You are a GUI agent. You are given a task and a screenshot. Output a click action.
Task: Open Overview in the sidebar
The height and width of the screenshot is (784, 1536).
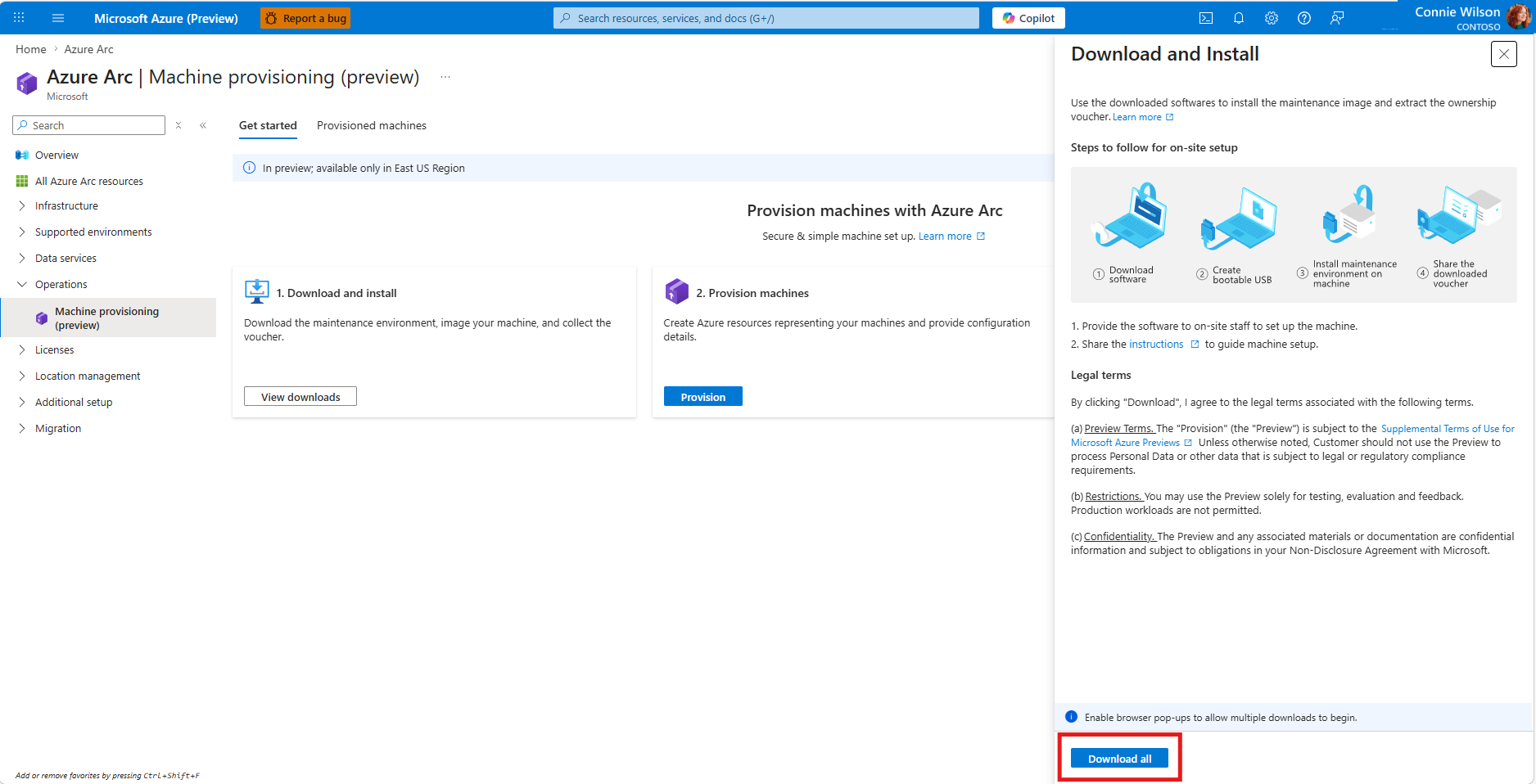[x=57, y=155]
